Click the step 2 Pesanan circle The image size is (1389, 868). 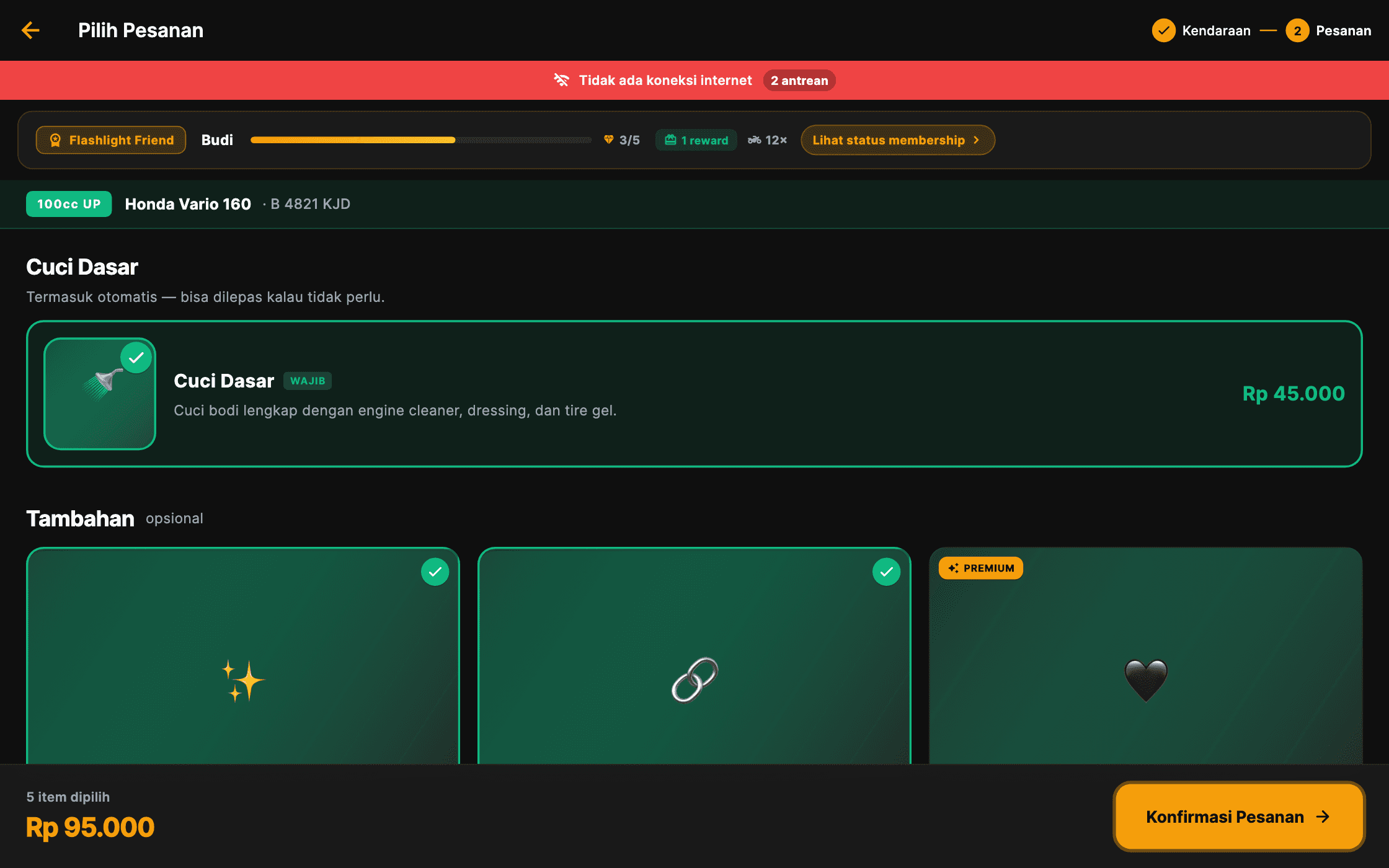tap(1297, 30)
